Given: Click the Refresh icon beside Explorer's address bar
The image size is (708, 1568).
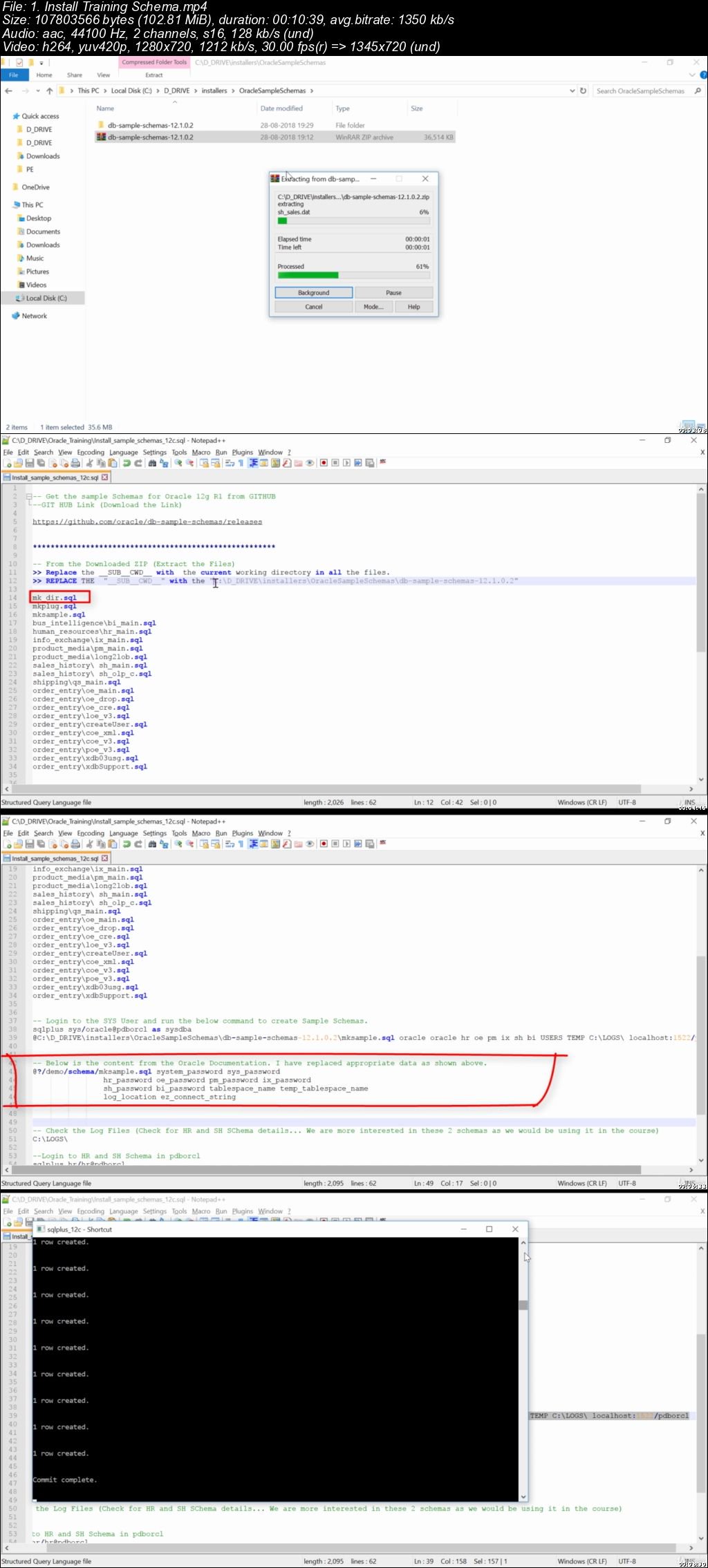Looking at the screenshot, I should coord(583,91).
